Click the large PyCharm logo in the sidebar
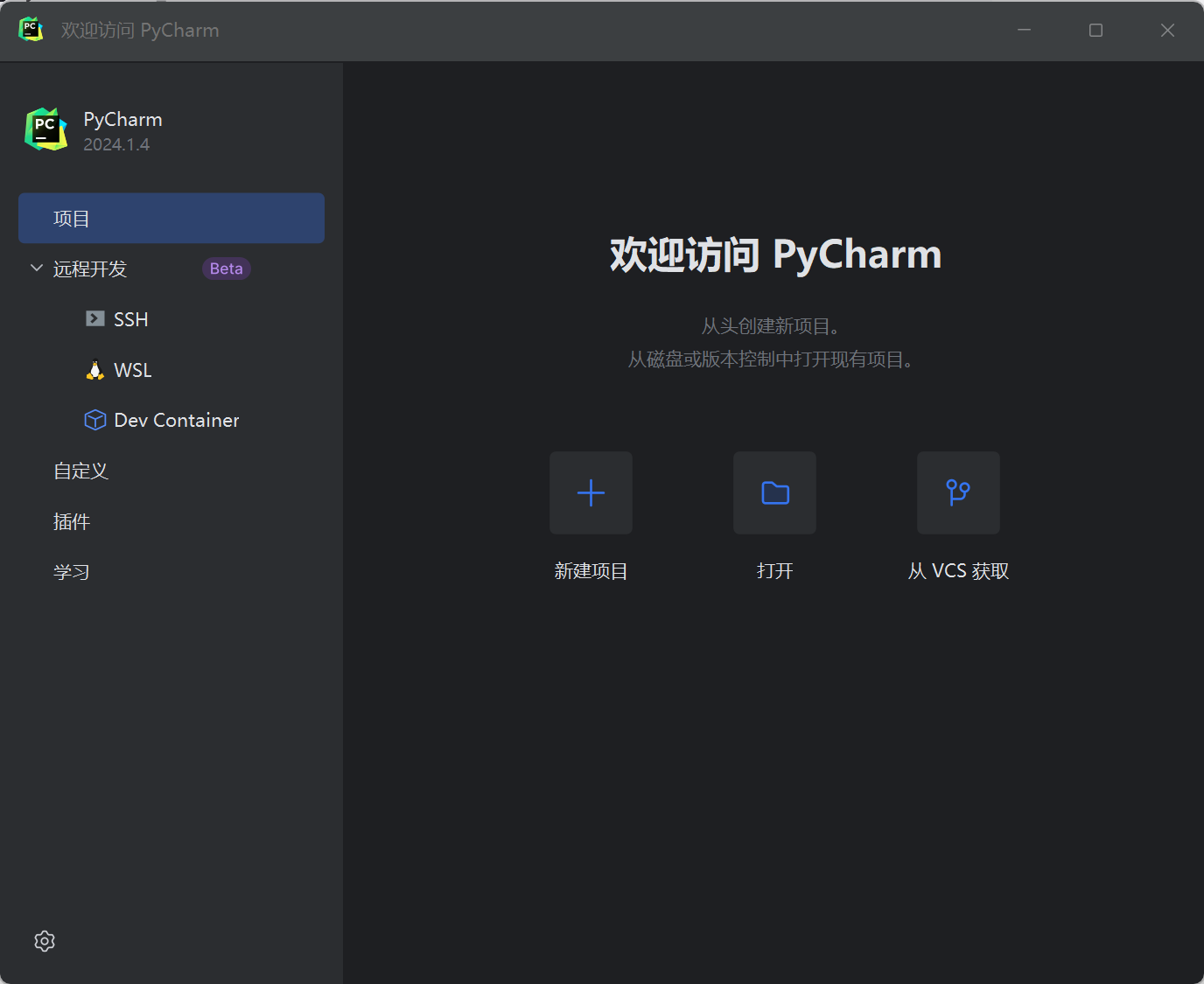Screen dimensions: 1204x984 click(46, 129)
